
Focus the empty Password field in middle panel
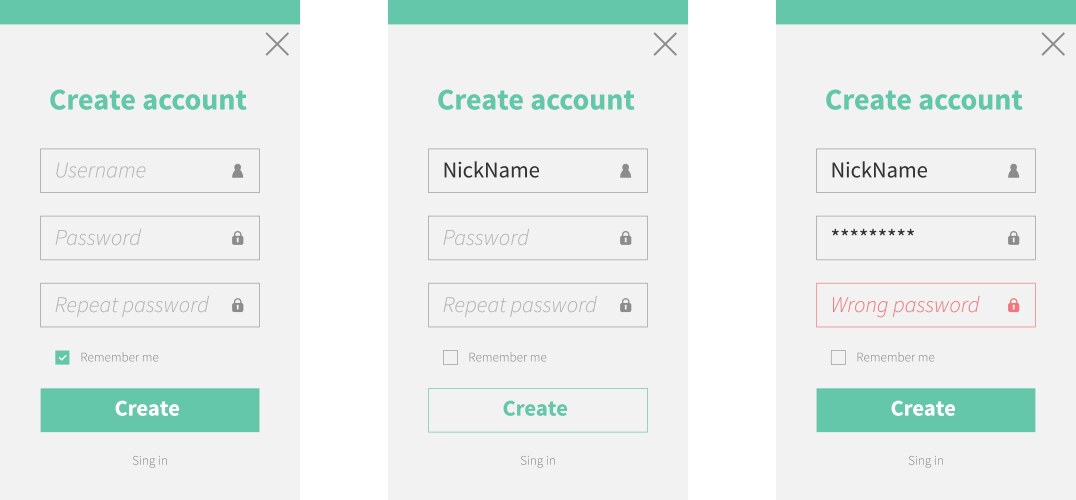point(537,238)
